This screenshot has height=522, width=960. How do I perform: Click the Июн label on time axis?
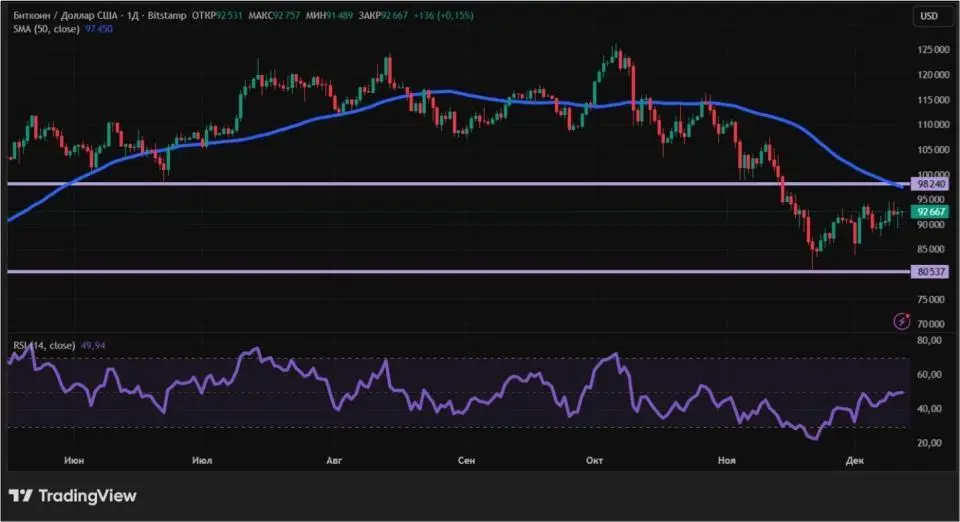point(72,460)
